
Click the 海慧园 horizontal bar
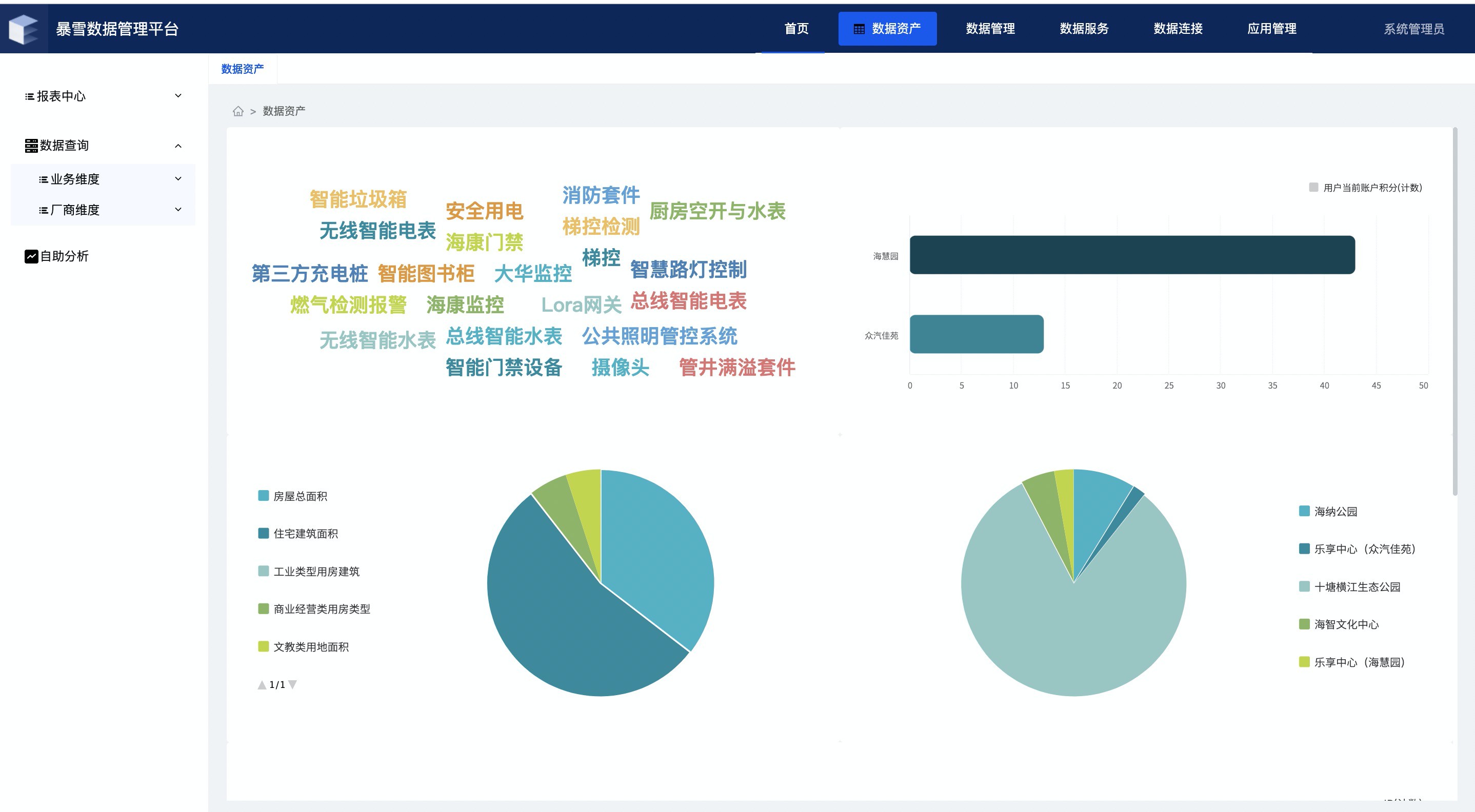pos(1131,255)
